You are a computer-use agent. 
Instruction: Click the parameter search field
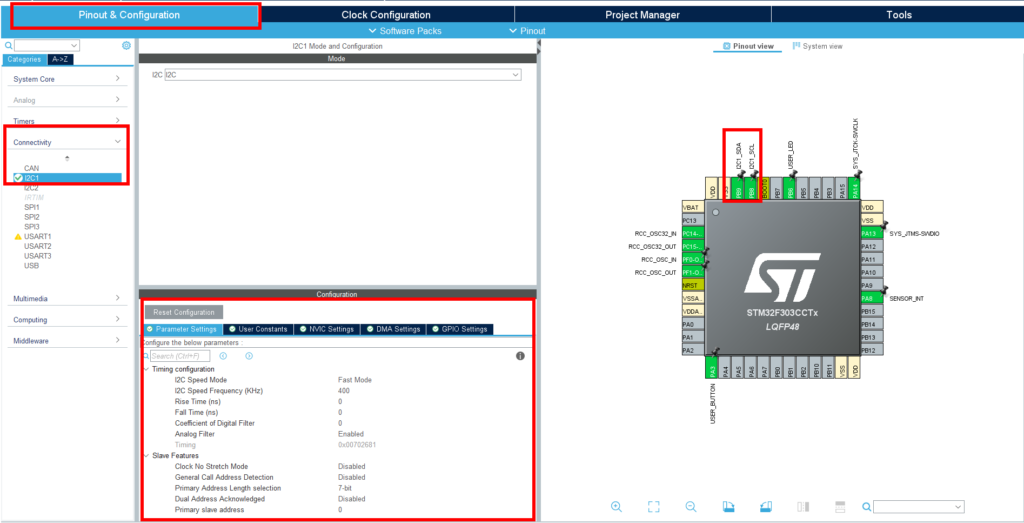tap(180, 356)
